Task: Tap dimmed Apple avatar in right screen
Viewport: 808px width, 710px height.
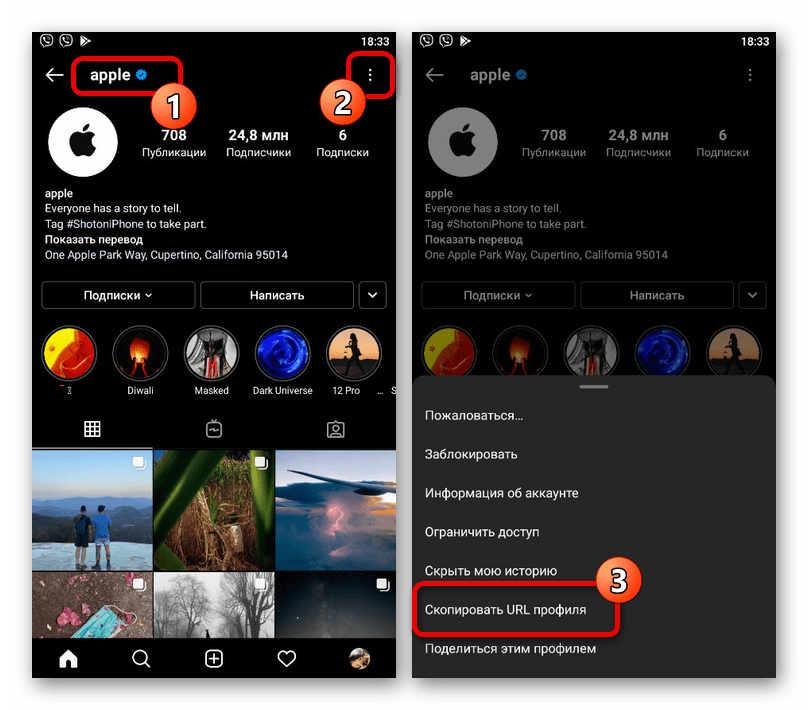Action: coord(462,142)
